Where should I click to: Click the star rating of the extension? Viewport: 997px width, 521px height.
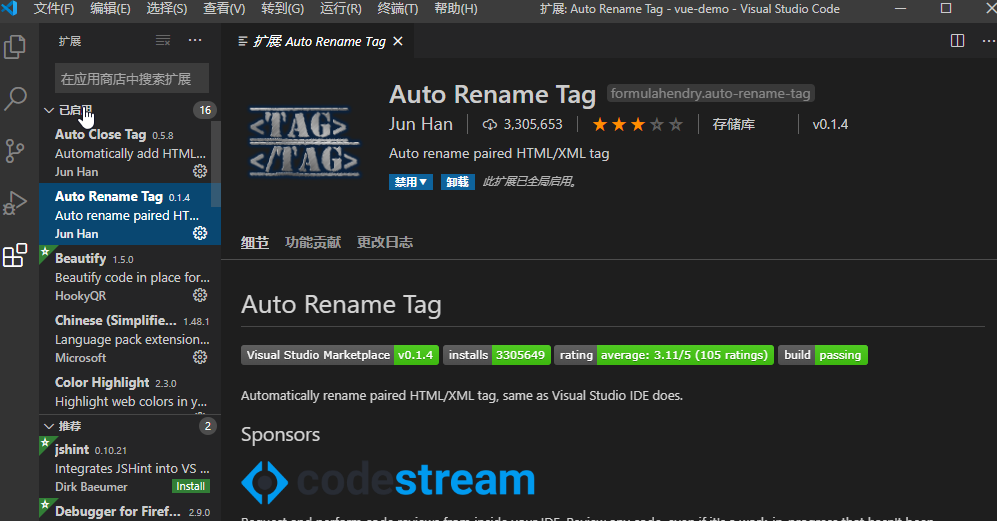click(x=637, y=125)
